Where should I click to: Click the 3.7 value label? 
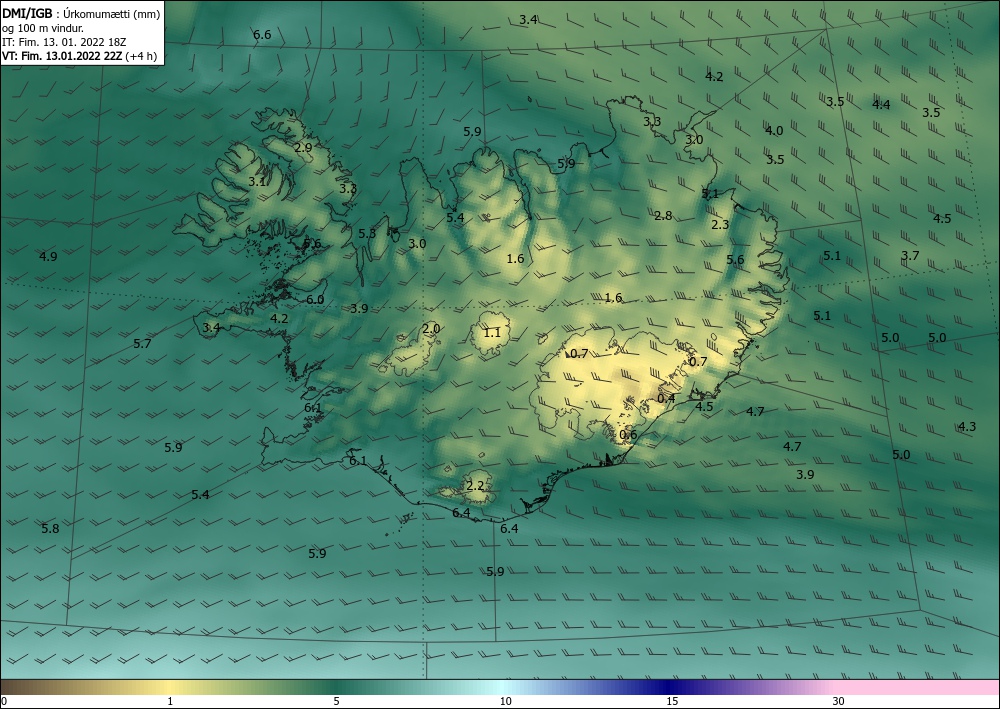(910, 256)
